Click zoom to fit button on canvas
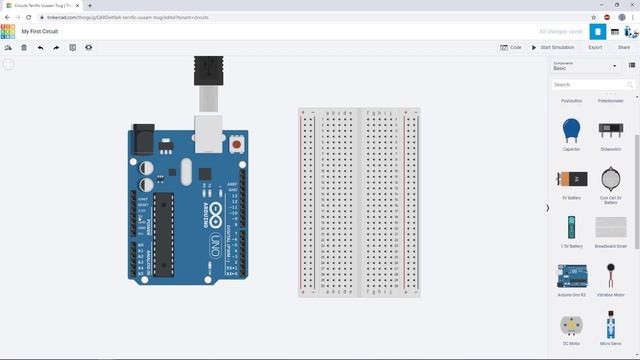The height and width of the screenshot is (360, 640). point(9,64)
